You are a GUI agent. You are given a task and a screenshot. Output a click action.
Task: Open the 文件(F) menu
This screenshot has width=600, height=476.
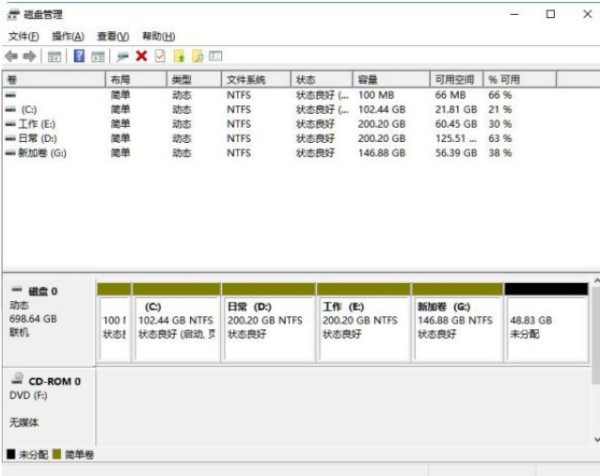[23, 36]
